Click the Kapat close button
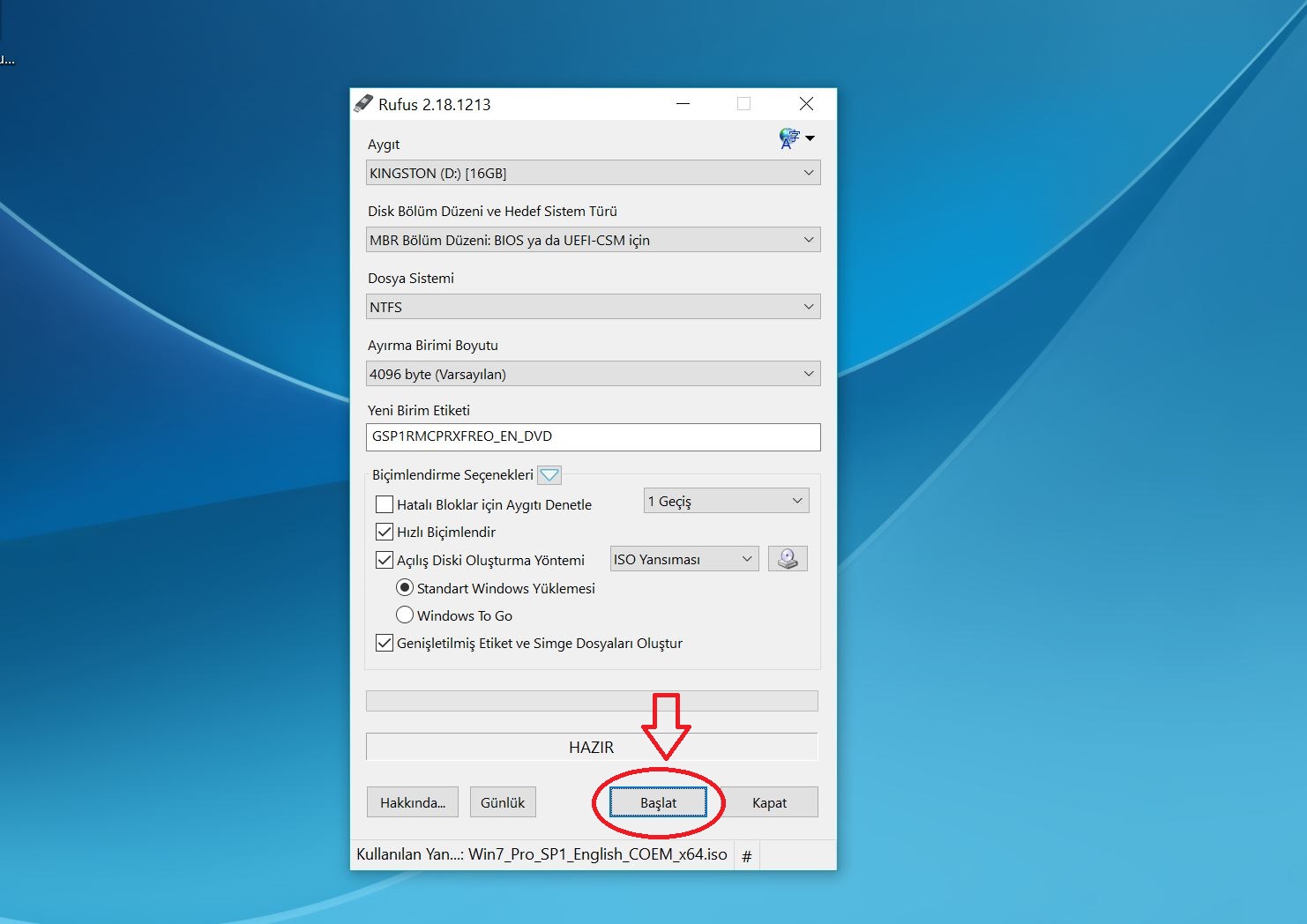 pos(769,802)
